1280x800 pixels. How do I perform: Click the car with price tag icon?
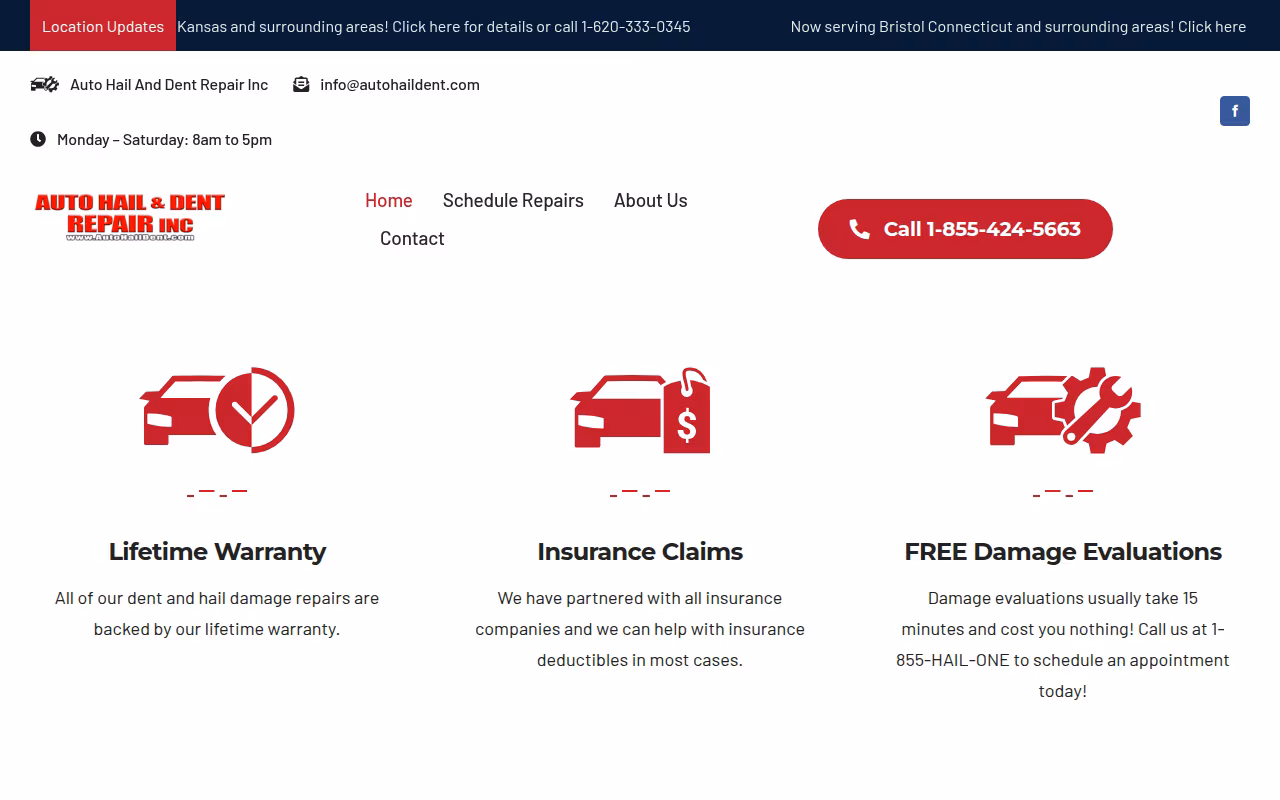[640, 410]
